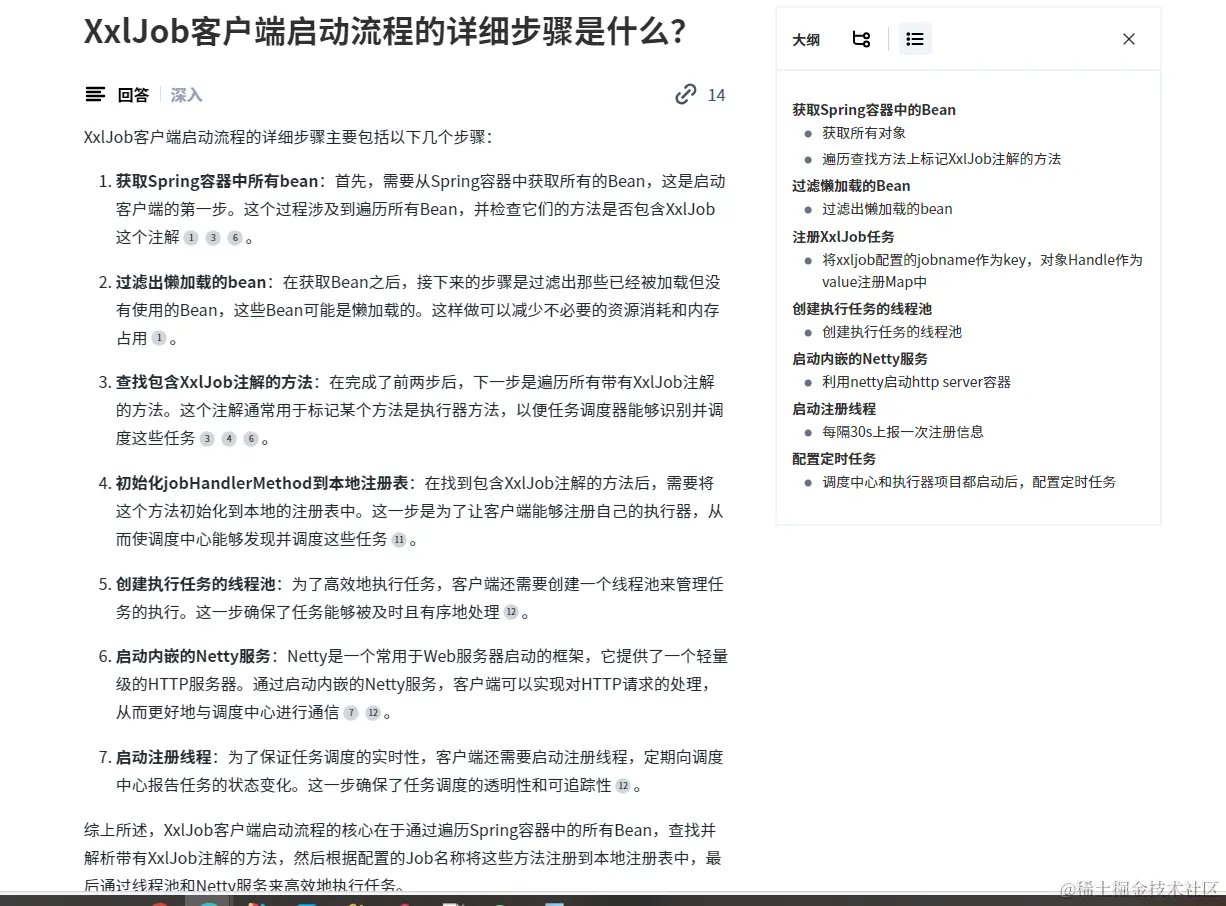The height and width of the screenshot is (906, 1226).
Task: Select the list view icon in outline panel
Action: point(915,39)
